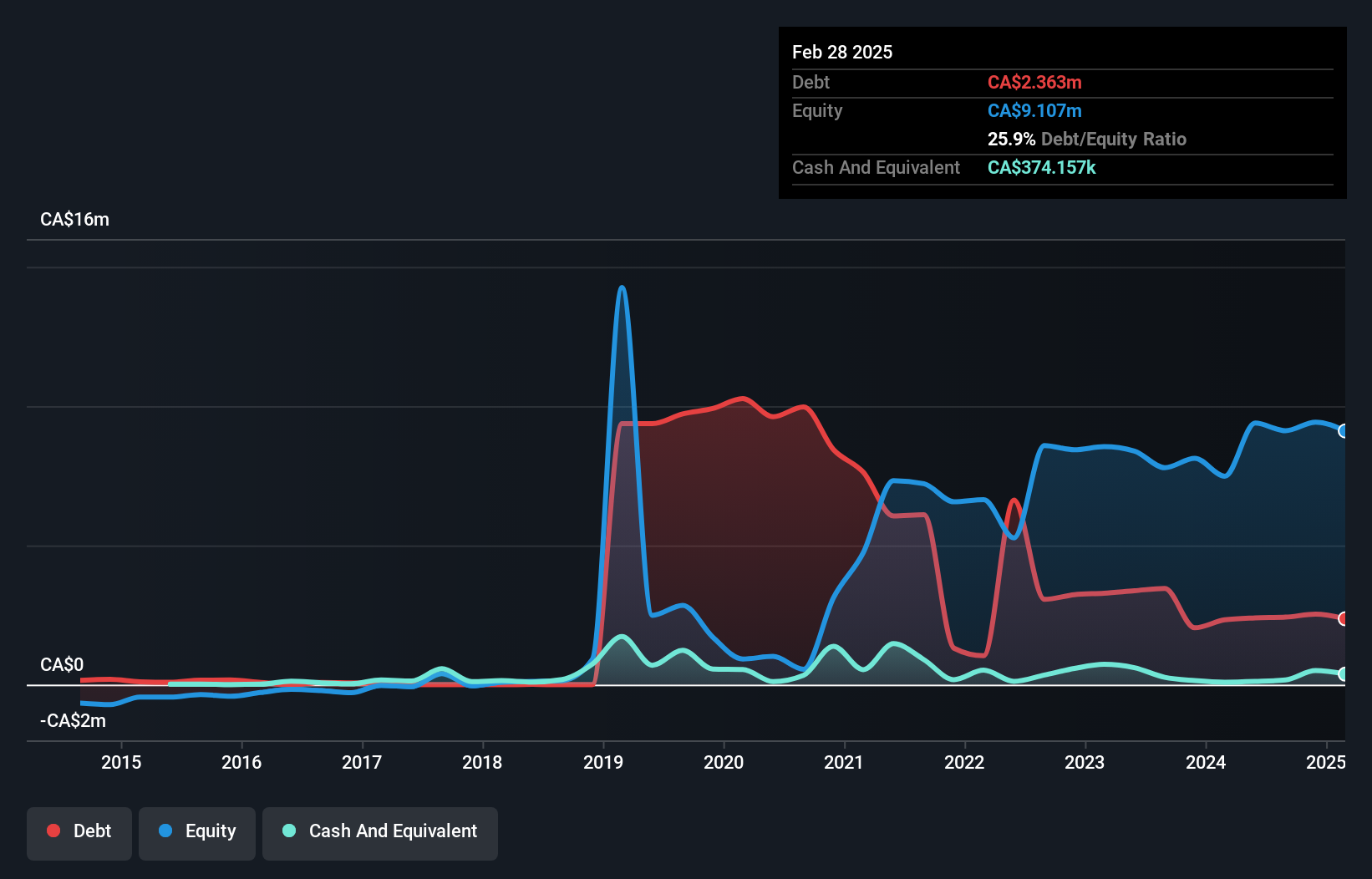
Task: Select the circle marker ending the Equity line
Action: coord(1342,430)
